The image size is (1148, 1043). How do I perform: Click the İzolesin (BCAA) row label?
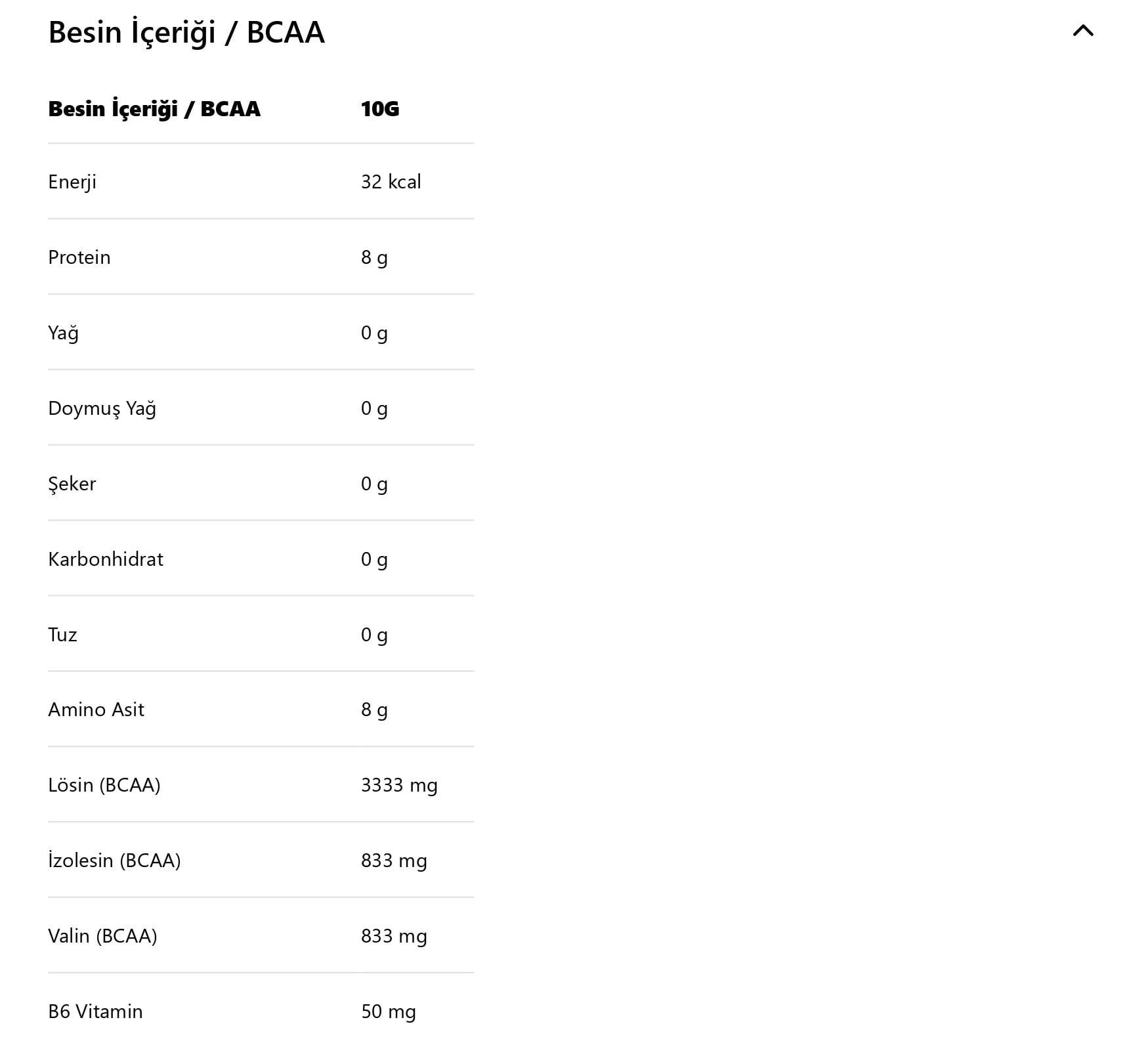coord(115,861)
